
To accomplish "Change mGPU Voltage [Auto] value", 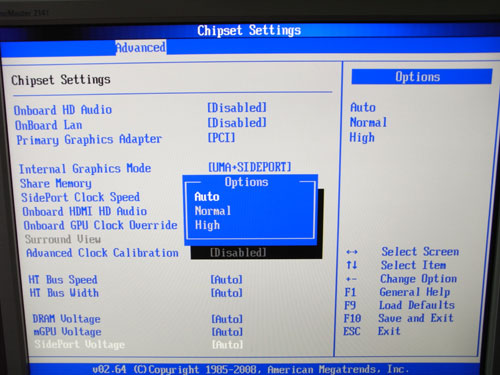I will click(x=227, y=332).
